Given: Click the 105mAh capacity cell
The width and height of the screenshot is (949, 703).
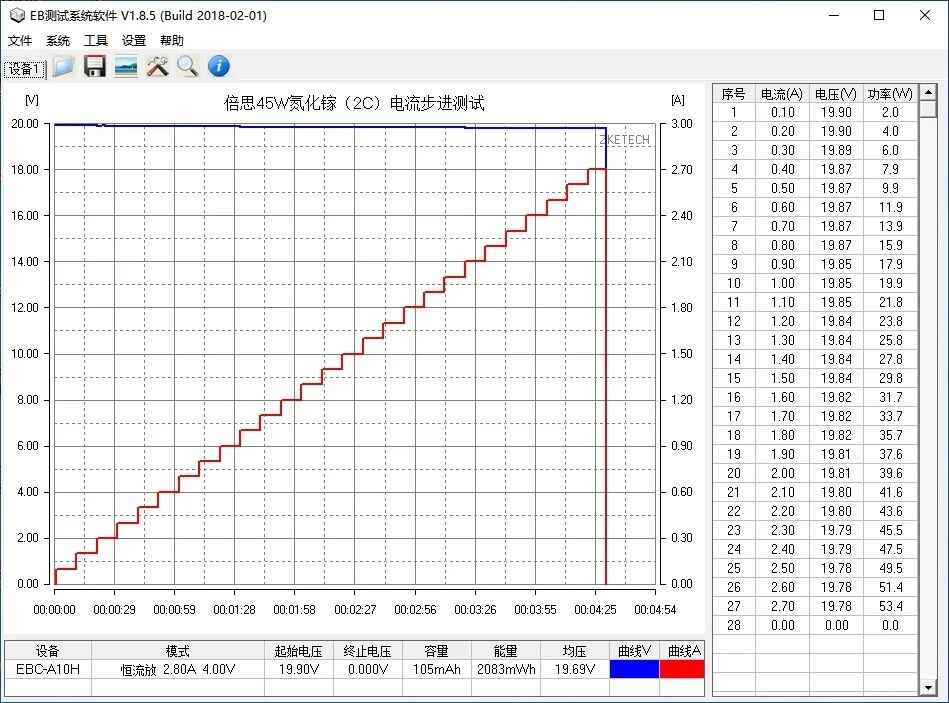Looking at the screenshot, I should [x=436, y=669].
